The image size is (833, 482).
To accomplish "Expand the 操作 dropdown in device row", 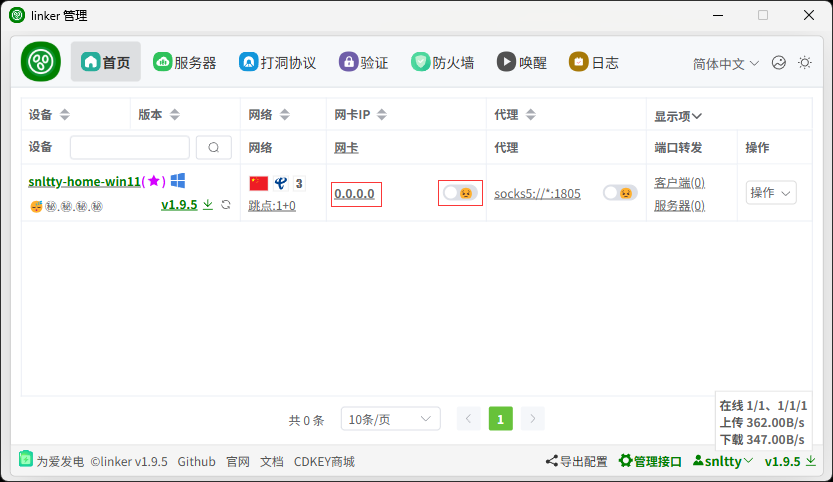I will pyautogui.click(x=770, y=193).
